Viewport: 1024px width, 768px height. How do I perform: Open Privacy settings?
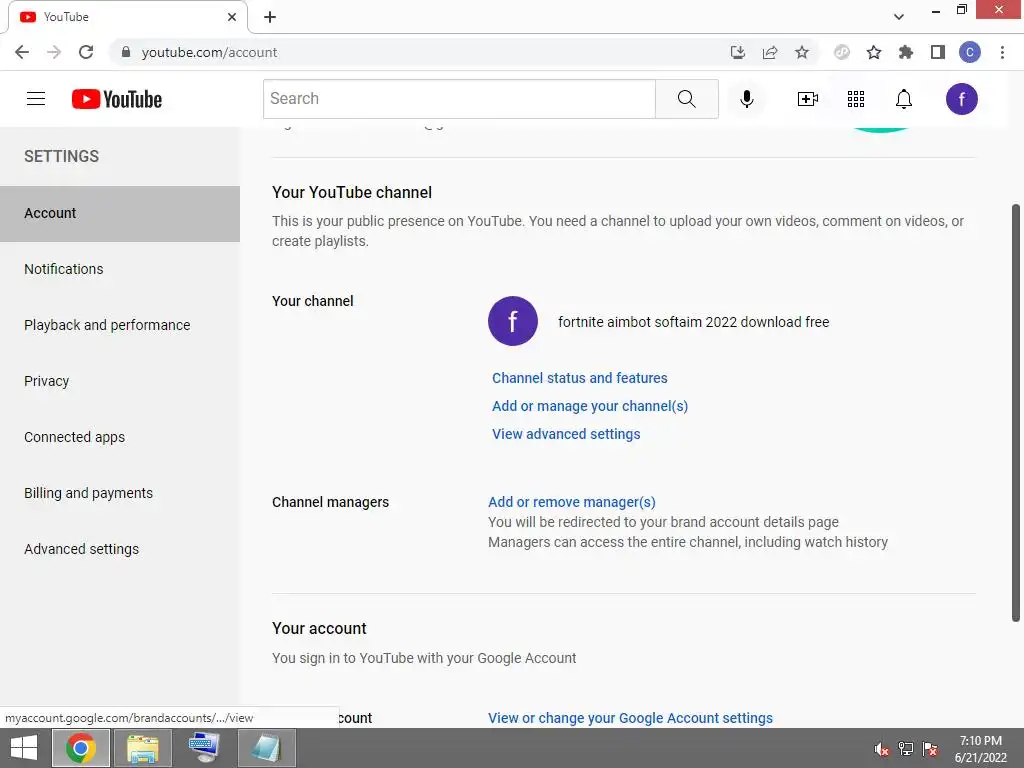pos(120,381)
